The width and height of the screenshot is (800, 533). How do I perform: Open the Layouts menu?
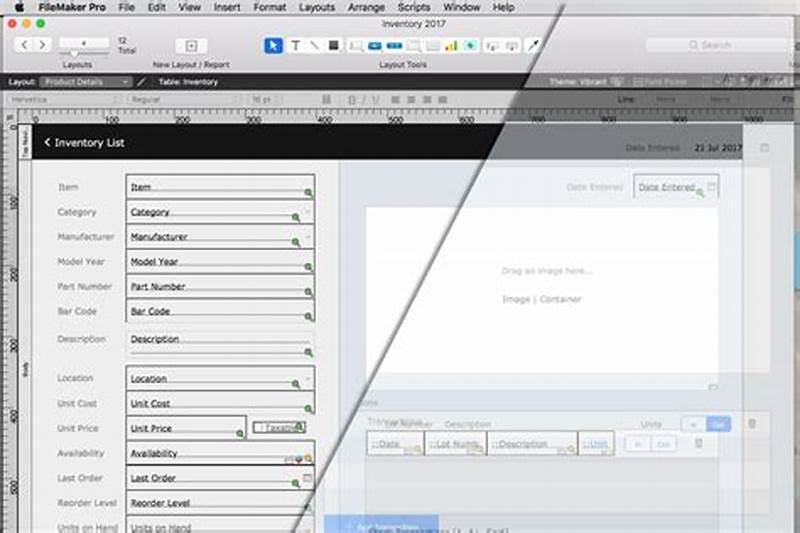coord(317,7)
